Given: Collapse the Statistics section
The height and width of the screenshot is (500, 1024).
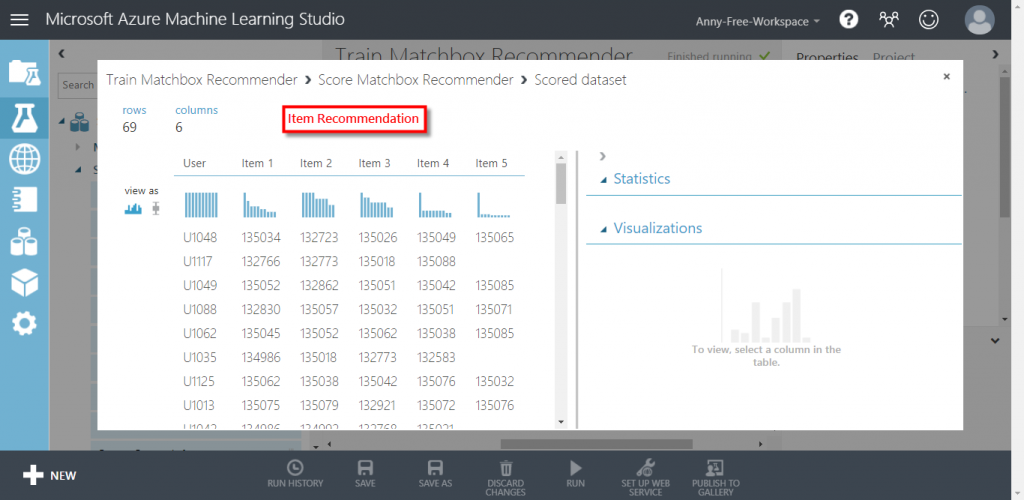Looking at the screenshot, I should coord(603,179).
